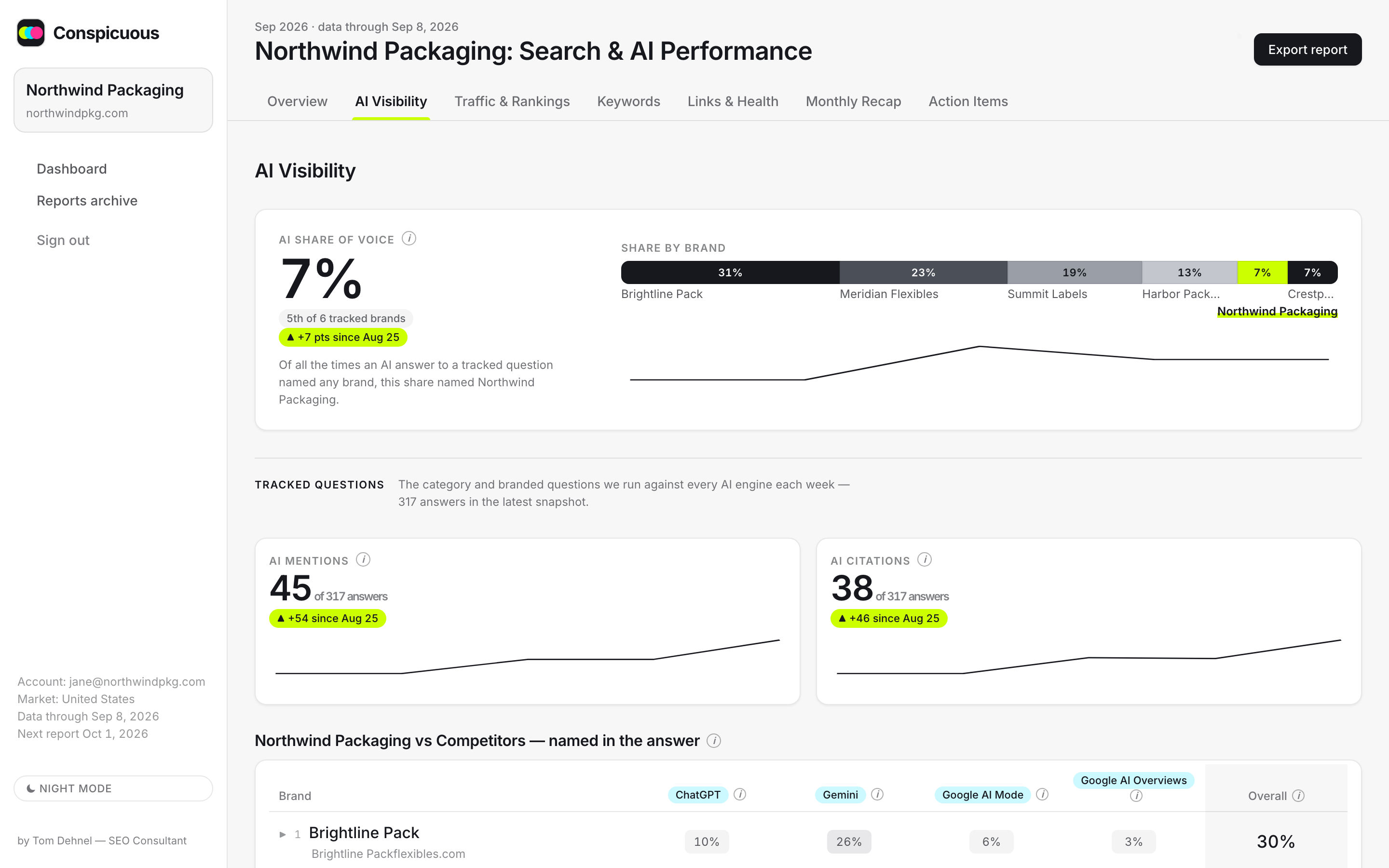Screen dimensions: 1389x868
Task: Open Overall column info icon
Action: point(1298,796)
